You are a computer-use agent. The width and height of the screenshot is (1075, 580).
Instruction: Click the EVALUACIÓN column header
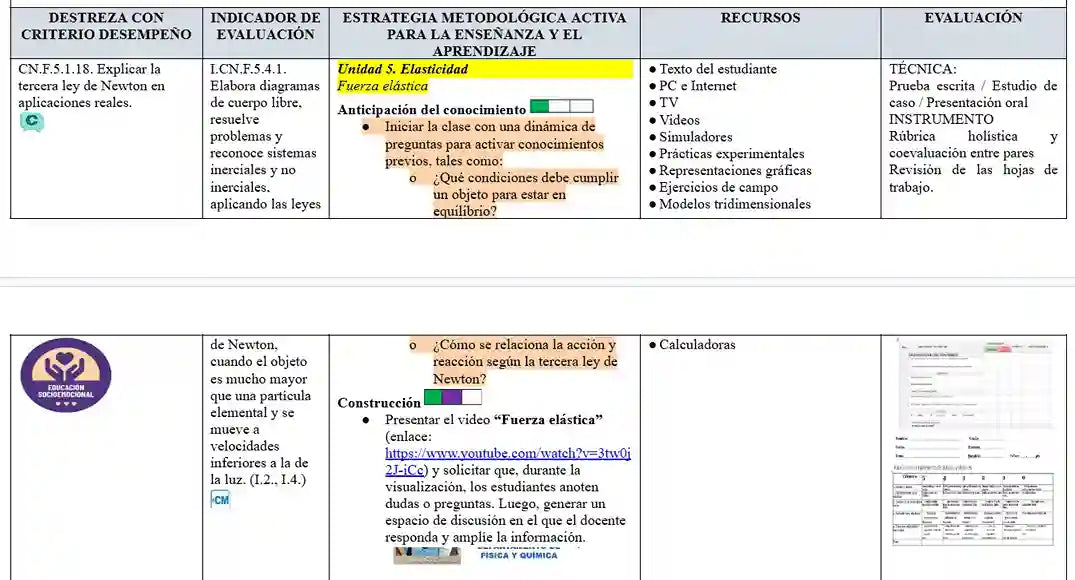[972, 18]
